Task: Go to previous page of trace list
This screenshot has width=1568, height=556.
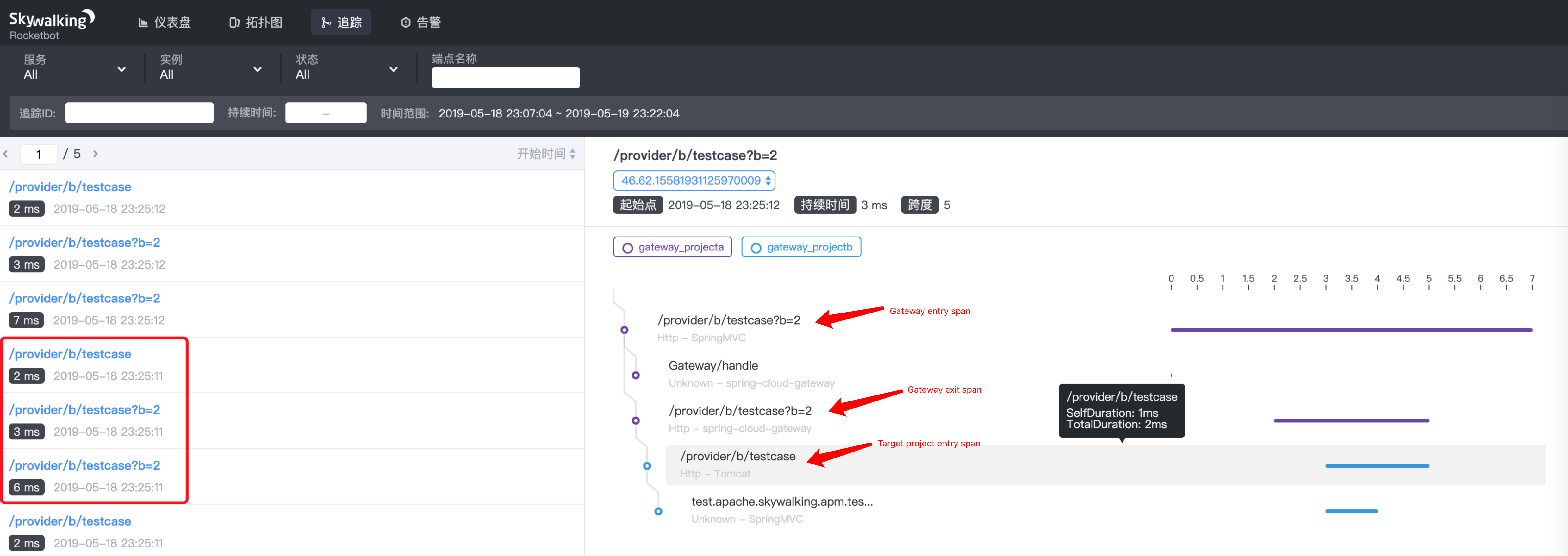Action: (x=6, y=154)
